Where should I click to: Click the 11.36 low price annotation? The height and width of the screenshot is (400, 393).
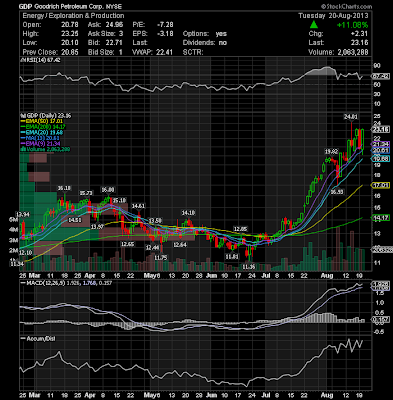[x=249, y=267]
